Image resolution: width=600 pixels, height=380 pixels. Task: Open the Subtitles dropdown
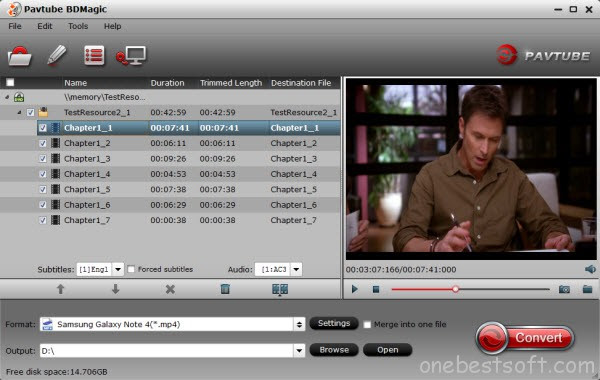pos(118,269)
